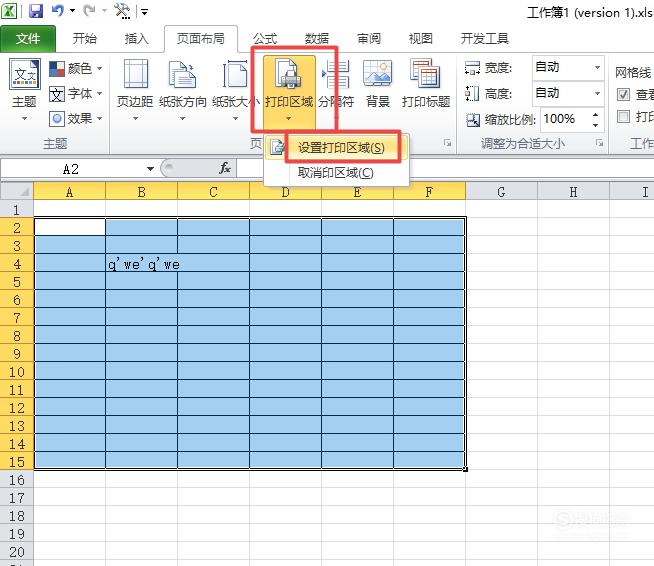Switch to the 审阅 tab
Image resolution: width=654 pixels, height=566 pixels.
(369, 39)
